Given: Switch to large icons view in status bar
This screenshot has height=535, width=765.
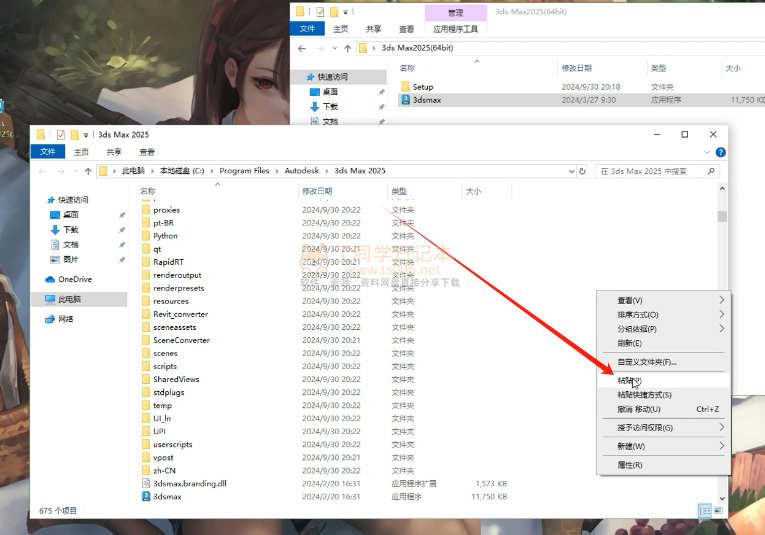Looking at the screenshot, I should pyautogui.click(x=718, y=510).
